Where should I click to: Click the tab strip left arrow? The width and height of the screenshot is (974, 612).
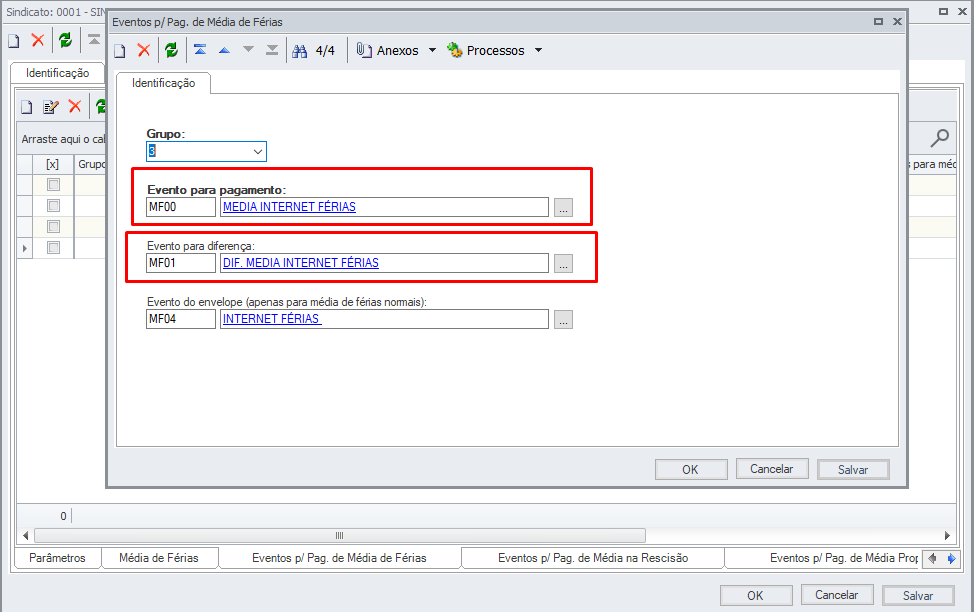pos(932,559)
